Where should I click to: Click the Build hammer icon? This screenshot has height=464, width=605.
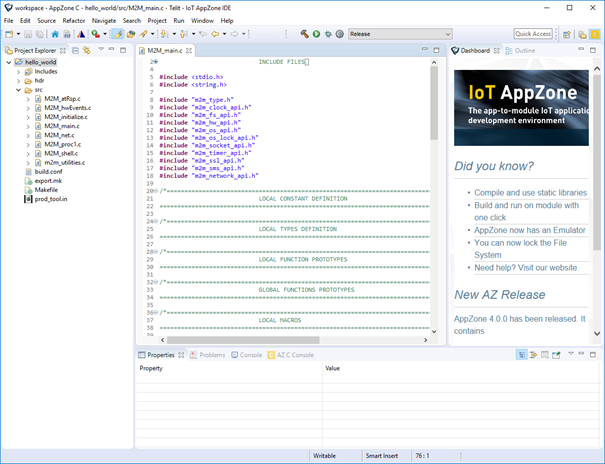[304, 34]
